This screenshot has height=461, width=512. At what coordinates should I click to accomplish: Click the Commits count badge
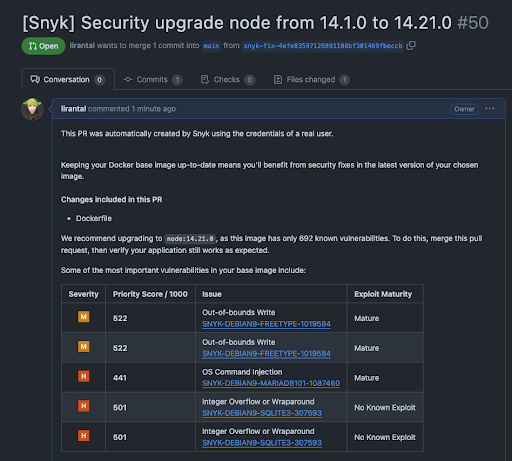click(177, 80)
